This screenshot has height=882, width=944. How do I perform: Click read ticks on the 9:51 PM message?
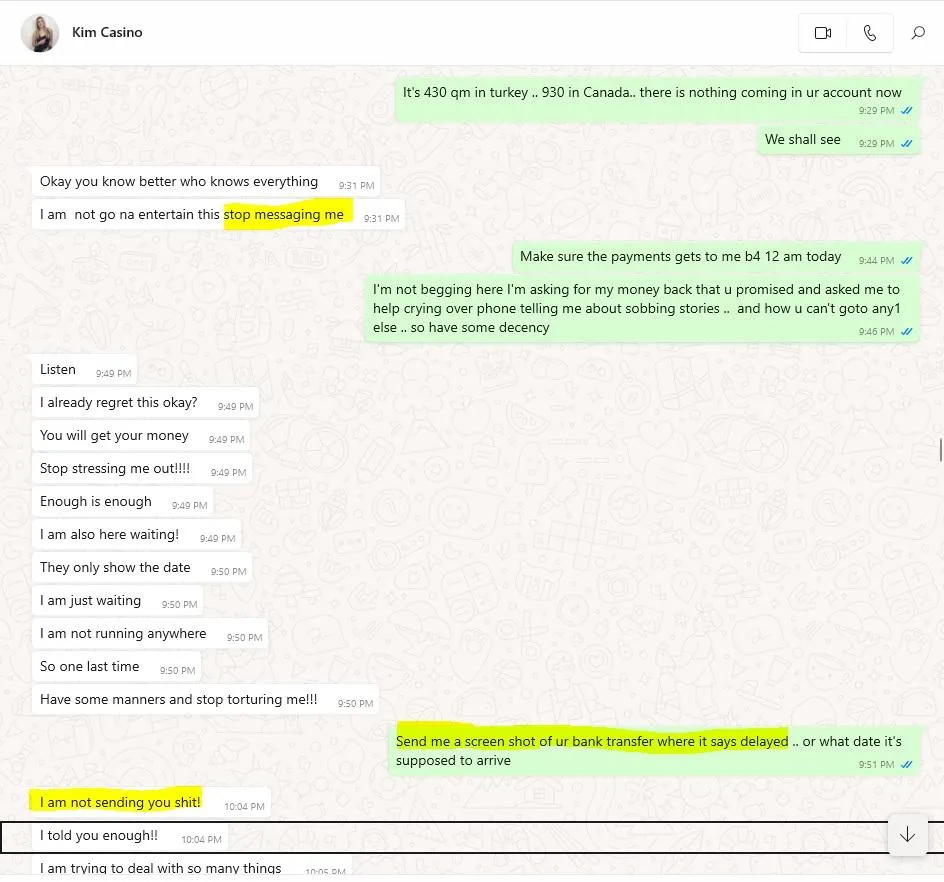tap(907, 765)
